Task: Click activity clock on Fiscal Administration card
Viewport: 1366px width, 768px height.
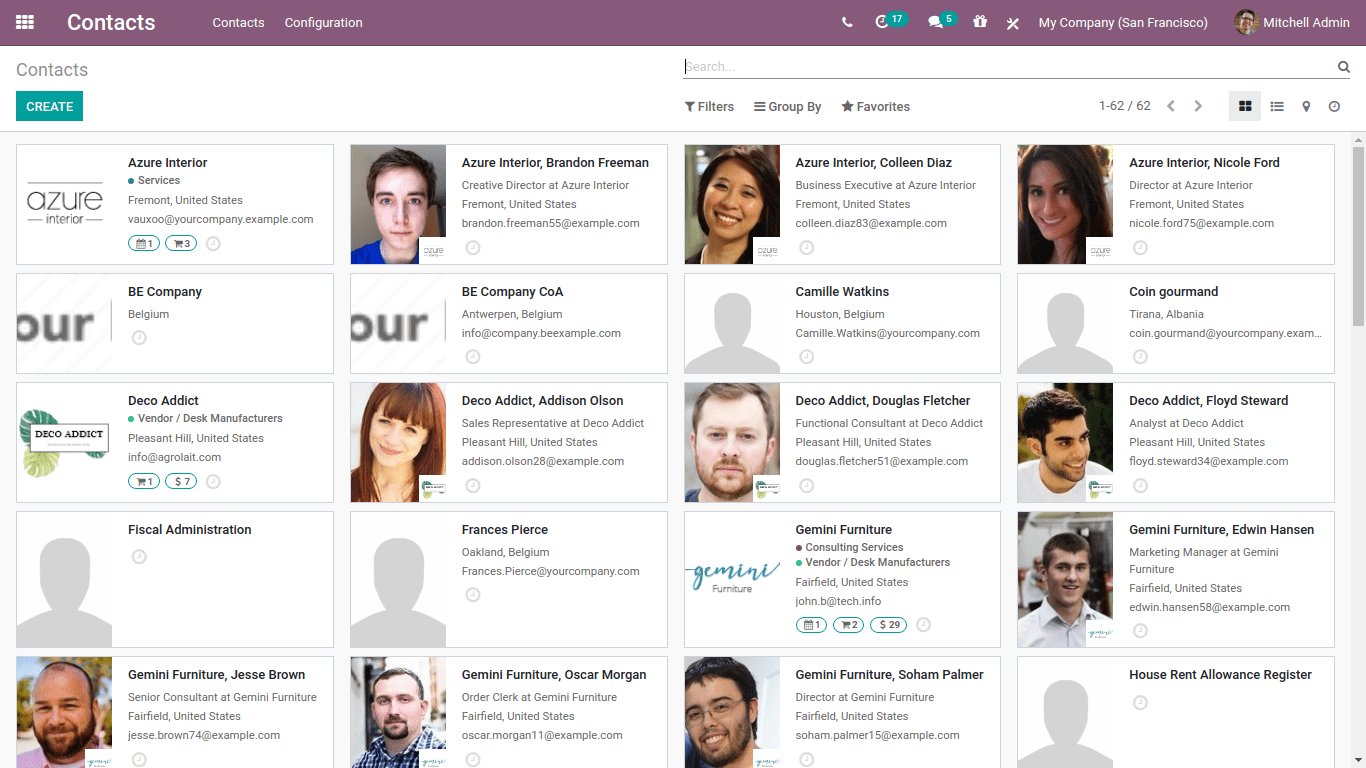Action: tap(139, 557)
